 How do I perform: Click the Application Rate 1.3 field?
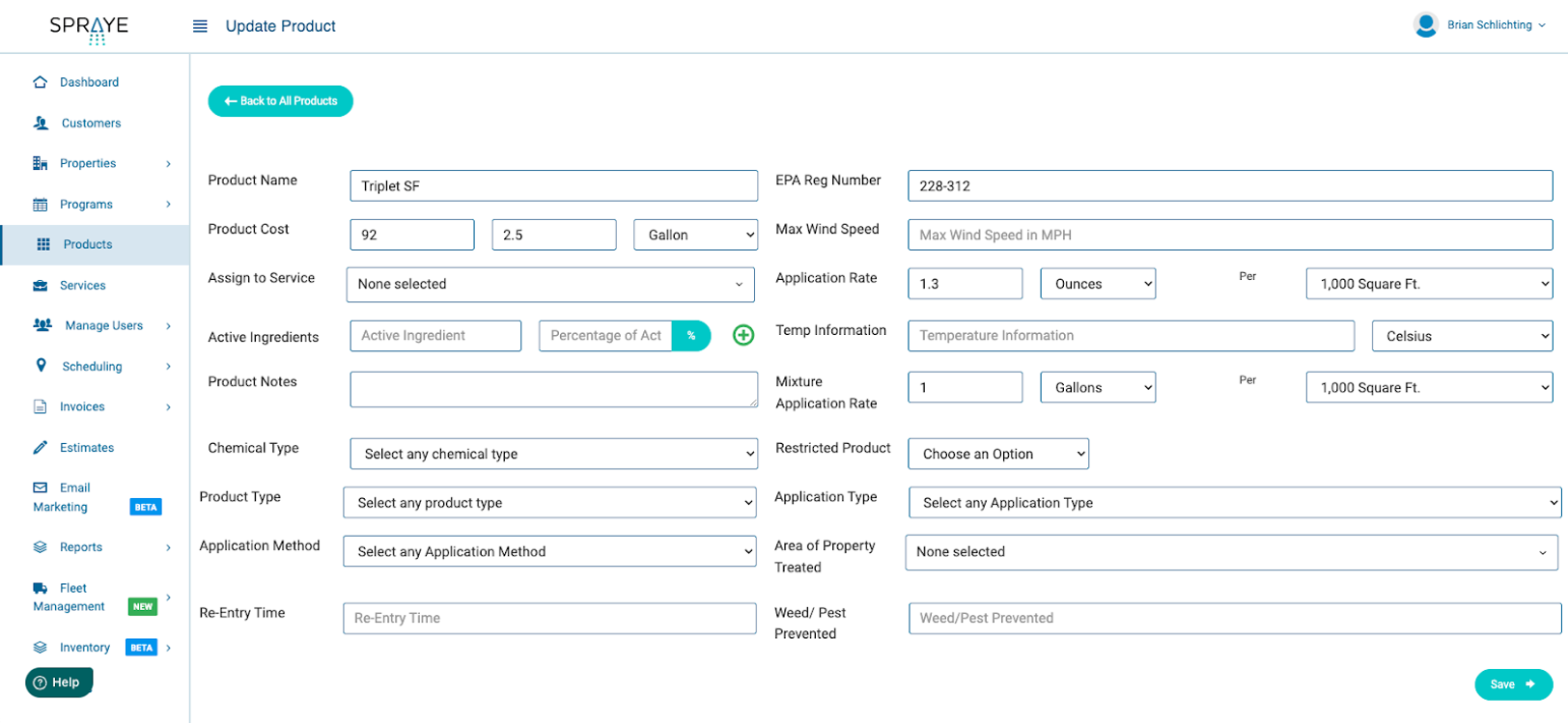pyautogui.click(x=966, y=284)
